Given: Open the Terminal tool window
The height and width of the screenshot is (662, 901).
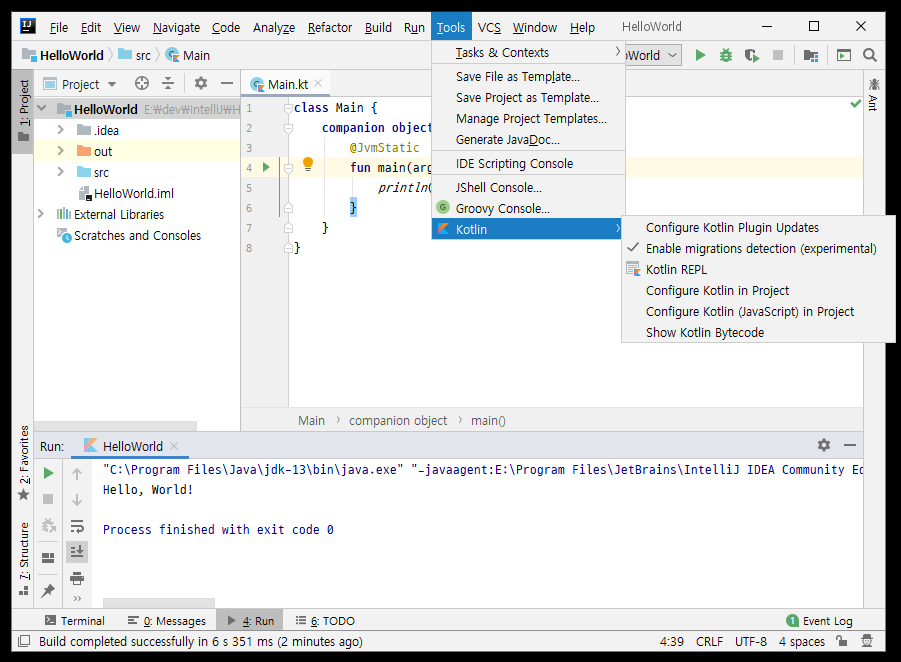Looking at the screenshot, I should (x=75, y=621).
